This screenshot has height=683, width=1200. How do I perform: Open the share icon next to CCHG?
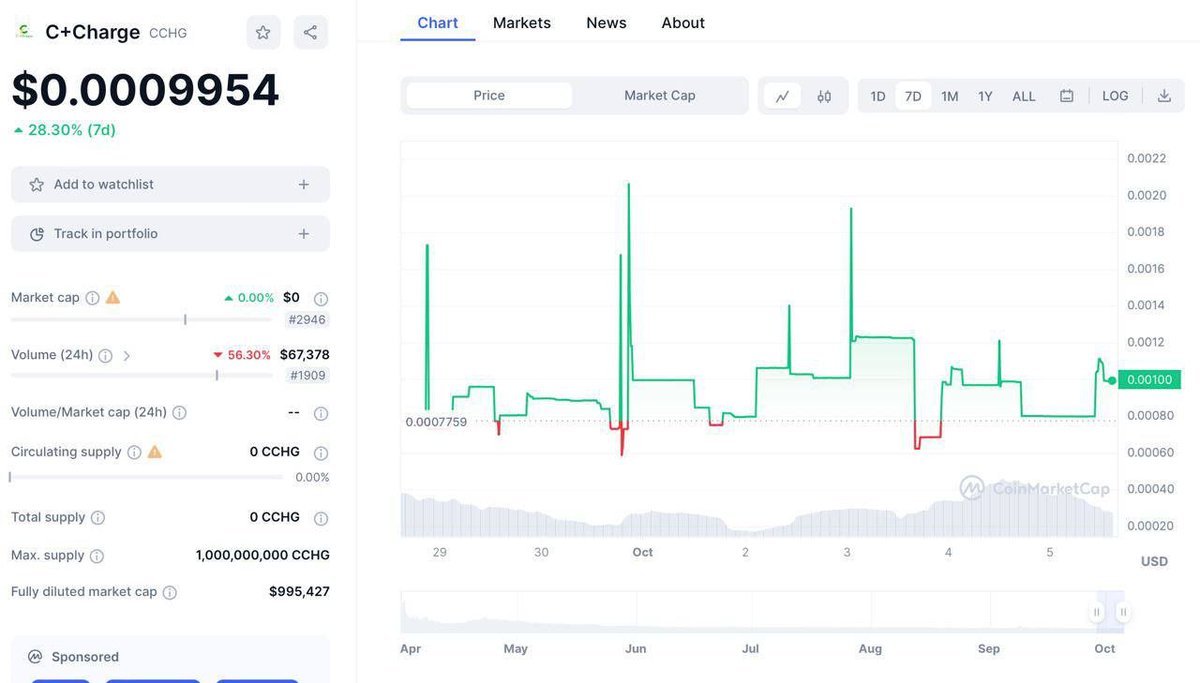pyautogui.click(x=310, y=32)
